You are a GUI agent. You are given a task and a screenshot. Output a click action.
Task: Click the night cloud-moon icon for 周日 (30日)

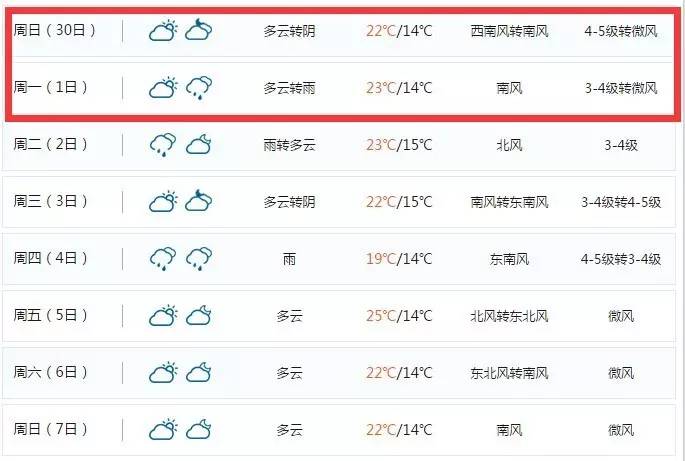click(198, 31)
